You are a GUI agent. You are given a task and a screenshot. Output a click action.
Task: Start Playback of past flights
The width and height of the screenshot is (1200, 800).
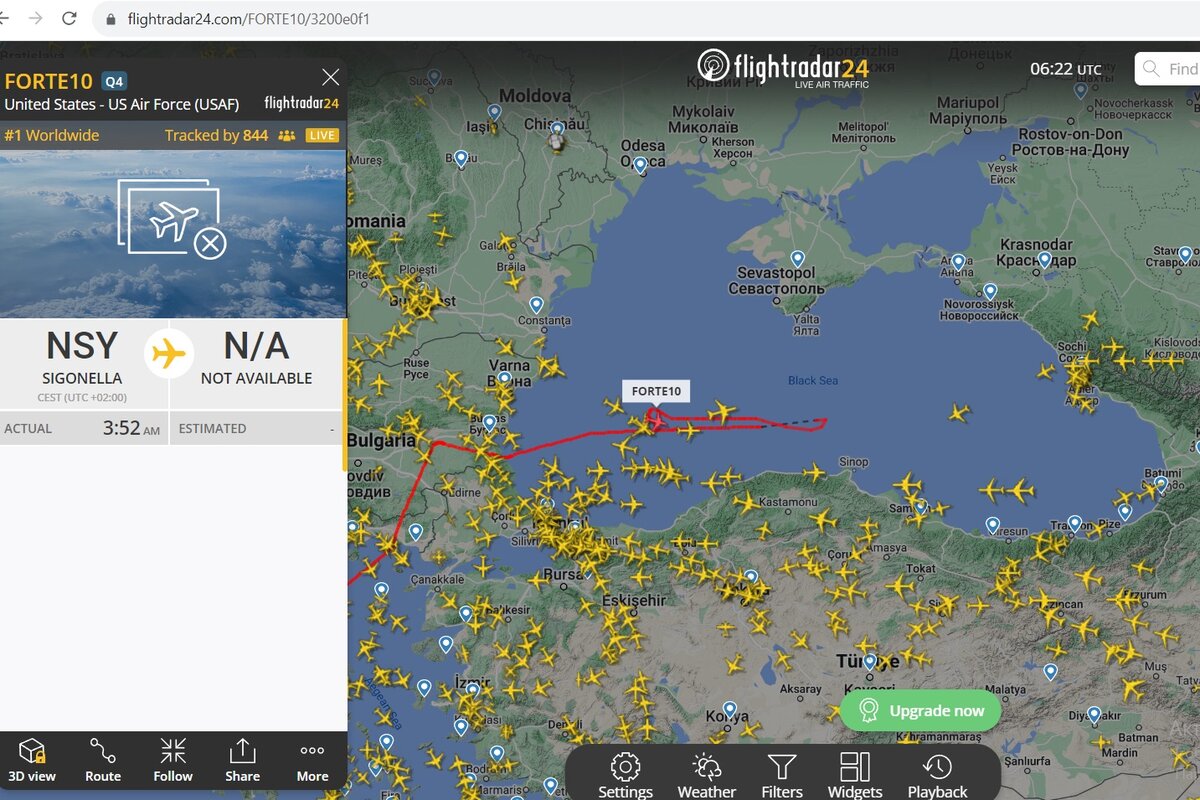point(937,776)
